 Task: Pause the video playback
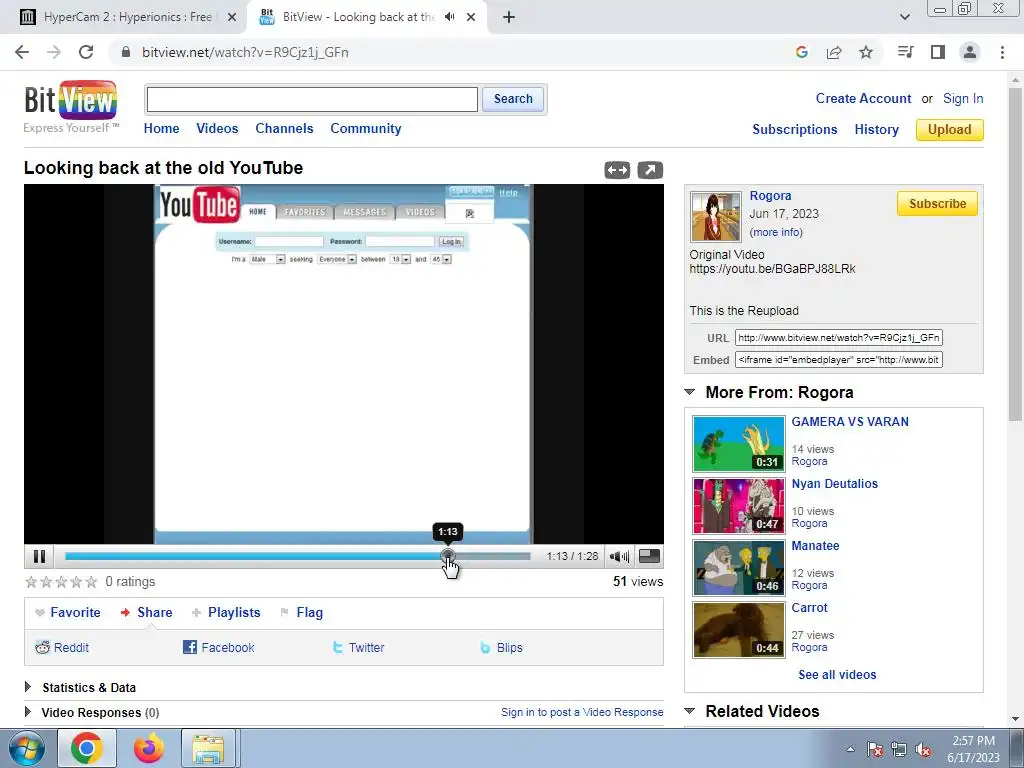[39, 556]
